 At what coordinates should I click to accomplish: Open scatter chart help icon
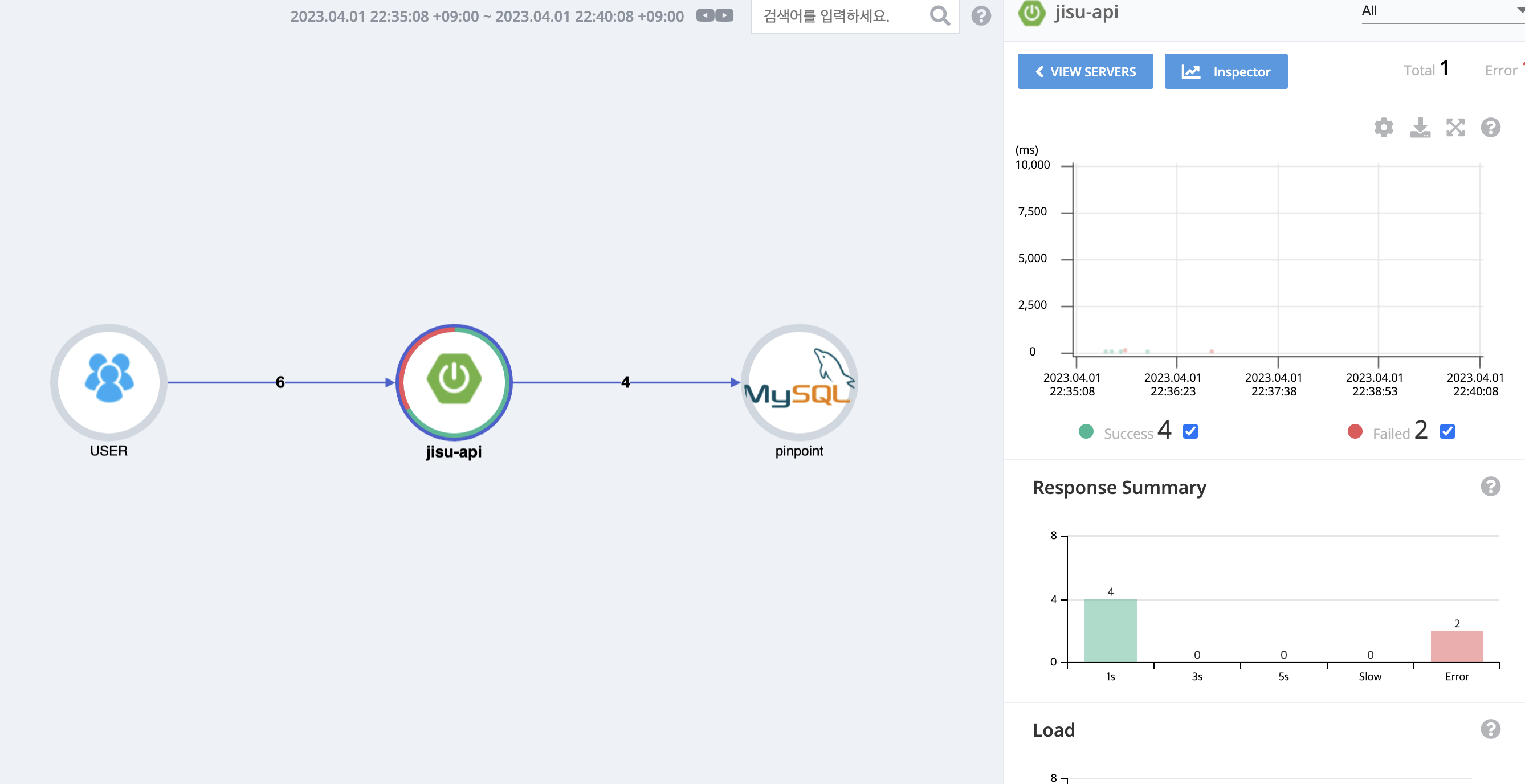[x=1490, y=127]
